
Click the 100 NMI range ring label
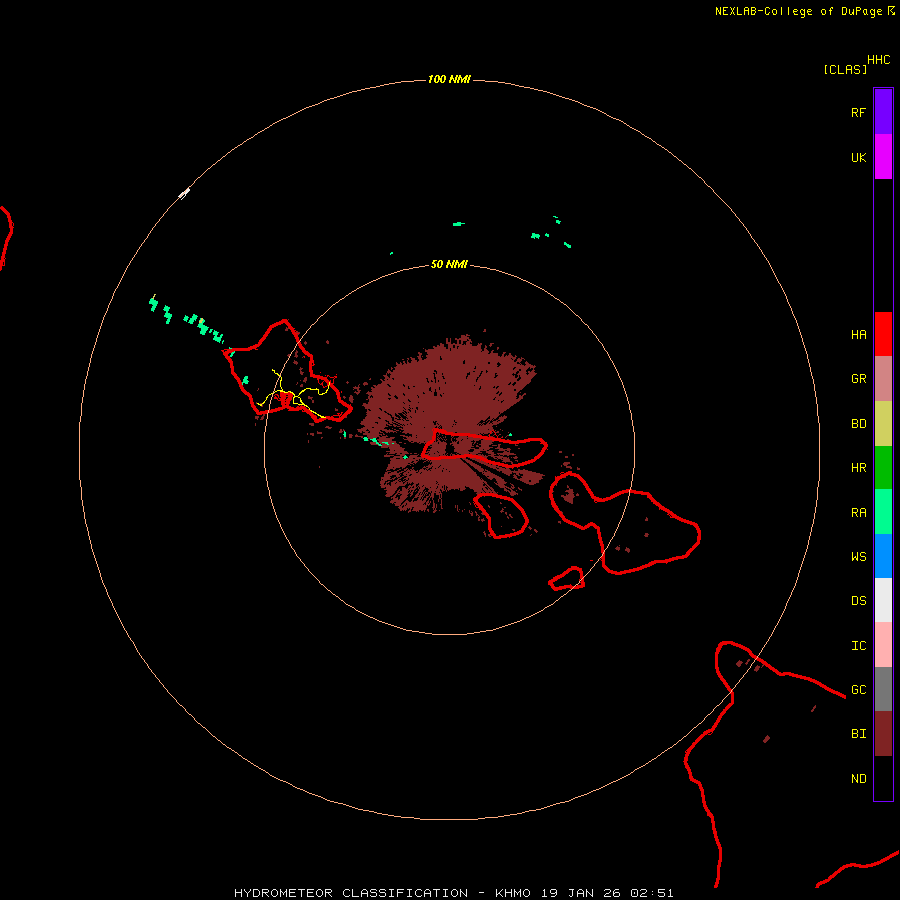pyautogui.click(x=449, y=79)
